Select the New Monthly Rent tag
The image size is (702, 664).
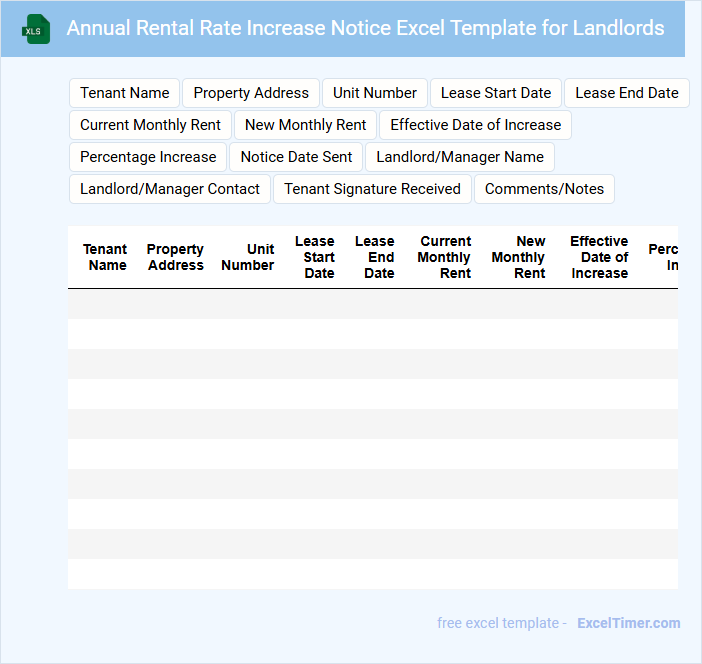pyautogui.click(x=306, y=125)
